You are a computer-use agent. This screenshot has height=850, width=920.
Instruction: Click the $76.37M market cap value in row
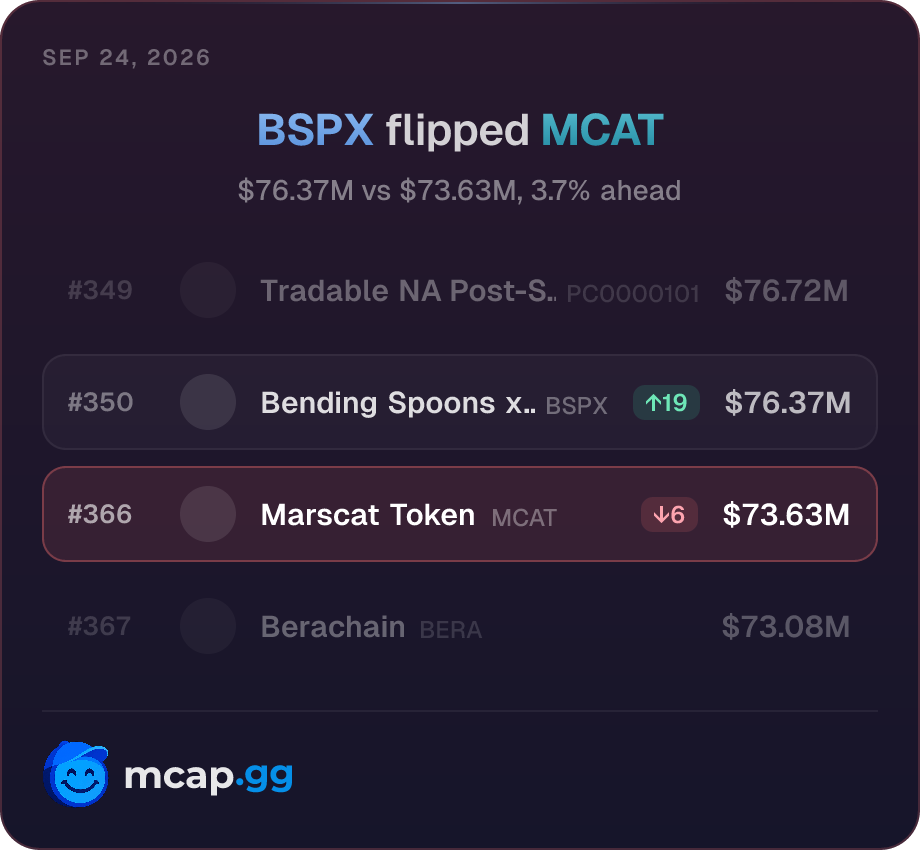[x=787, y=402]
